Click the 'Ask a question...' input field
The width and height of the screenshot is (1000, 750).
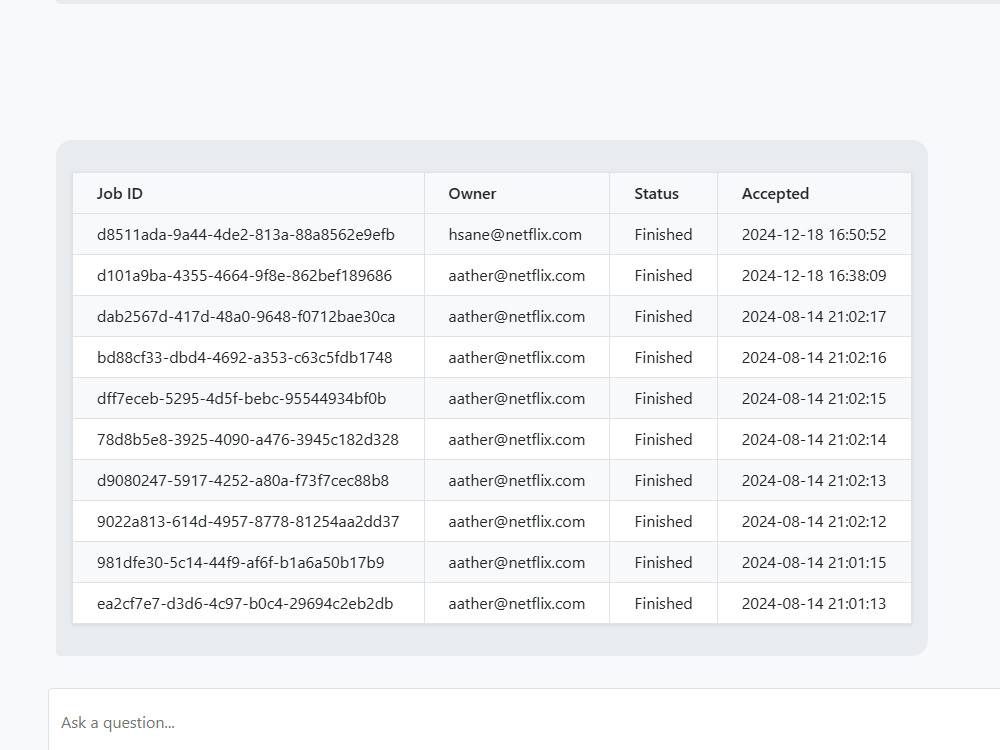[x=524, y=722]
